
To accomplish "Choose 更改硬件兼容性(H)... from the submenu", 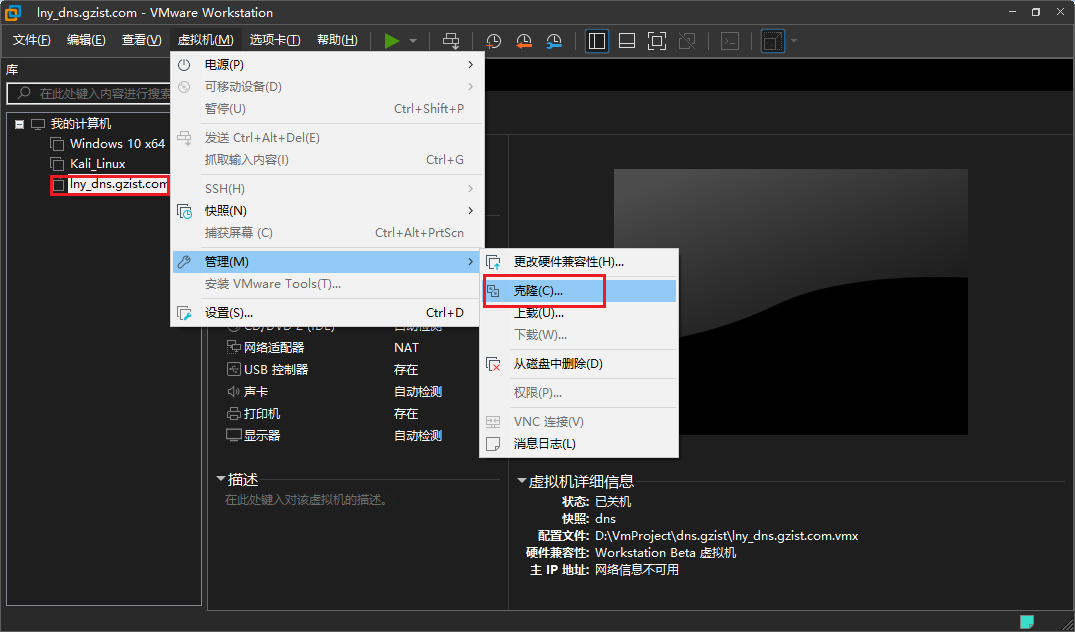I will tap(579, 262).
